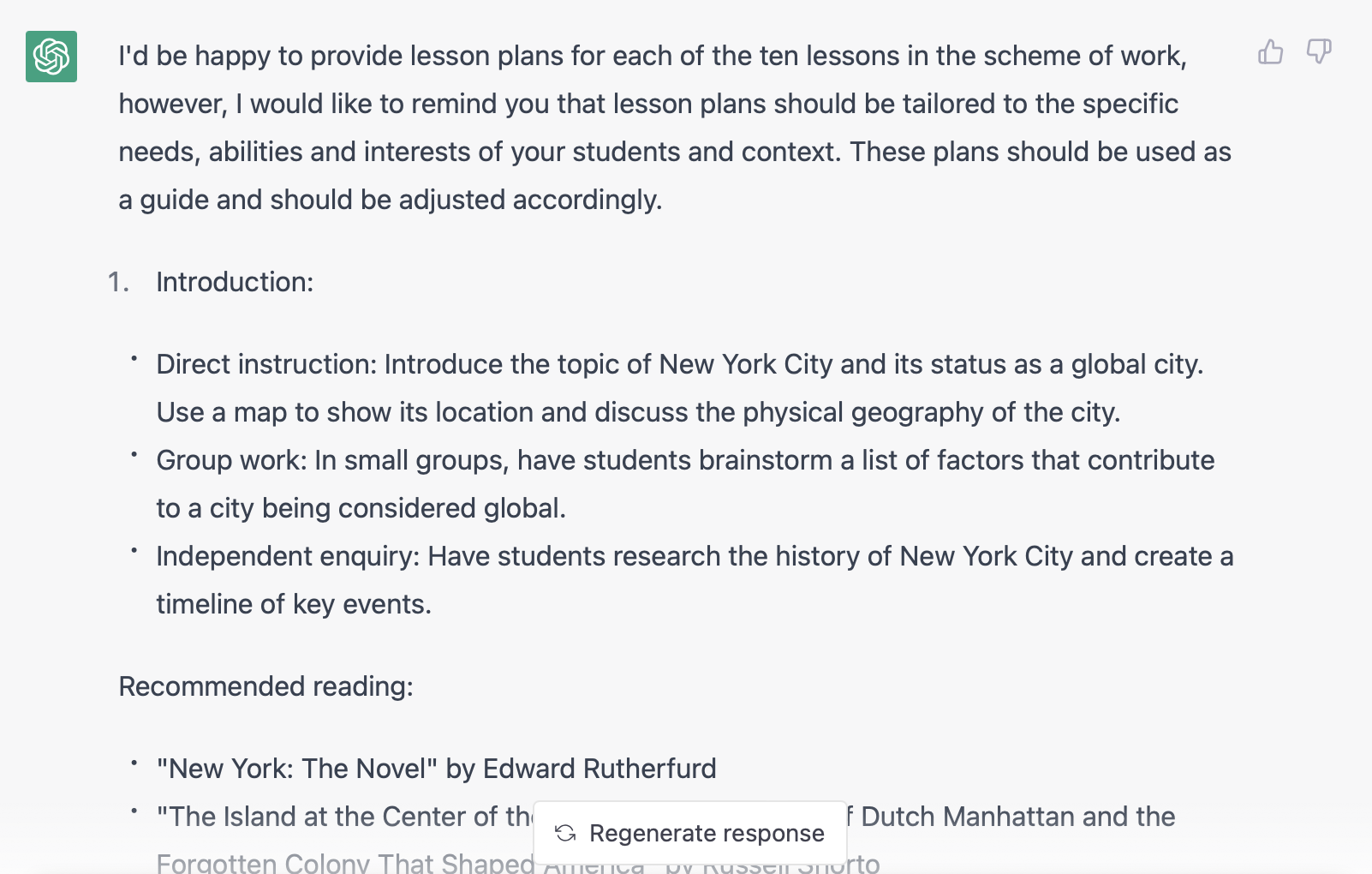Click the bullet dot before Direct instruction
The height and width of the screenshot is (874, 1372).
click(134, 359)
